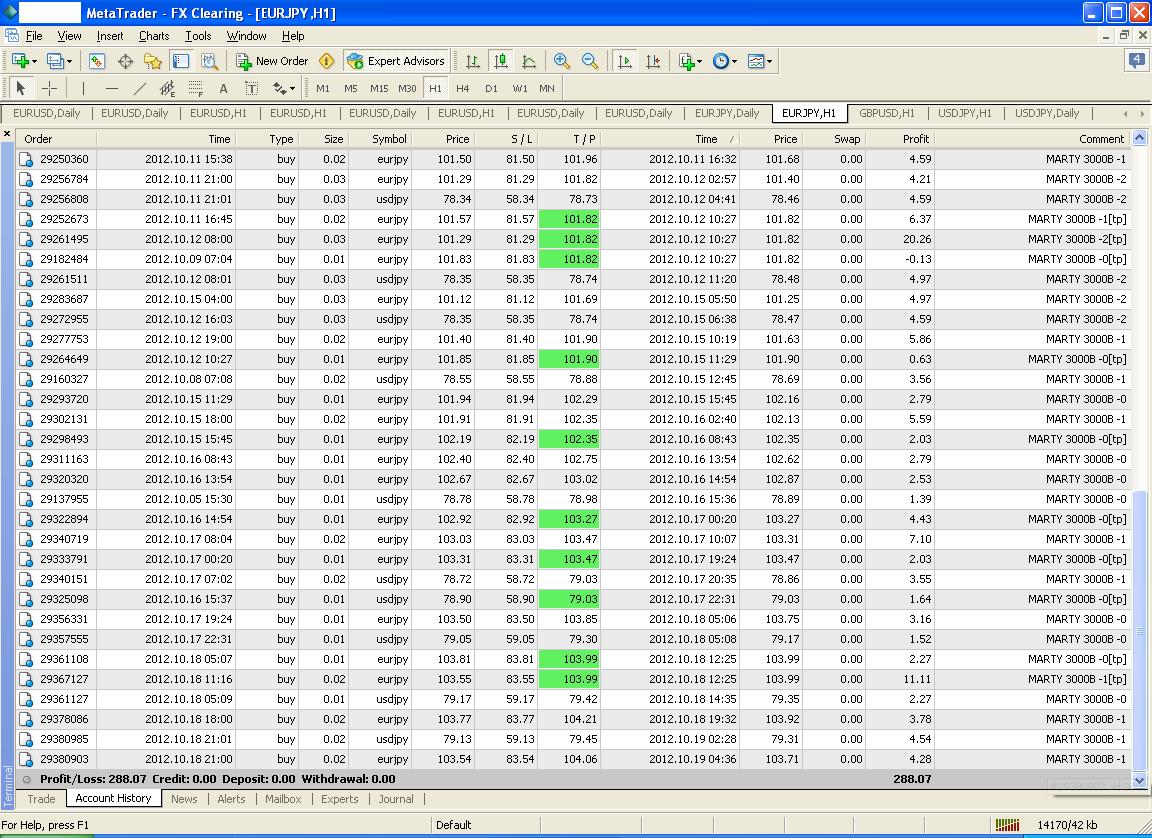Select the horizontal line drawing tool
This screenshot has width=1152, height=838.
click(x=112, y=88)
